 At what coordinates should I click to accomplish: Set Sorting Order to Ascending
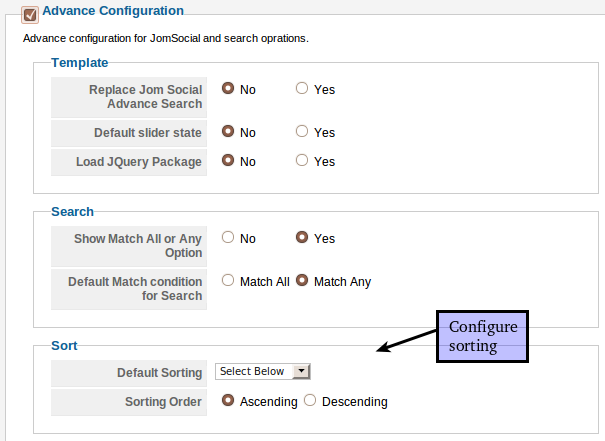[x=228, y=401]
